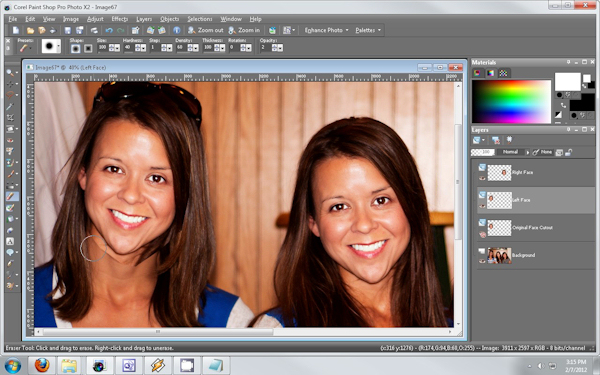Select the Text tool
The height and width of the screenshot is (375, 600).
point(10,241)
